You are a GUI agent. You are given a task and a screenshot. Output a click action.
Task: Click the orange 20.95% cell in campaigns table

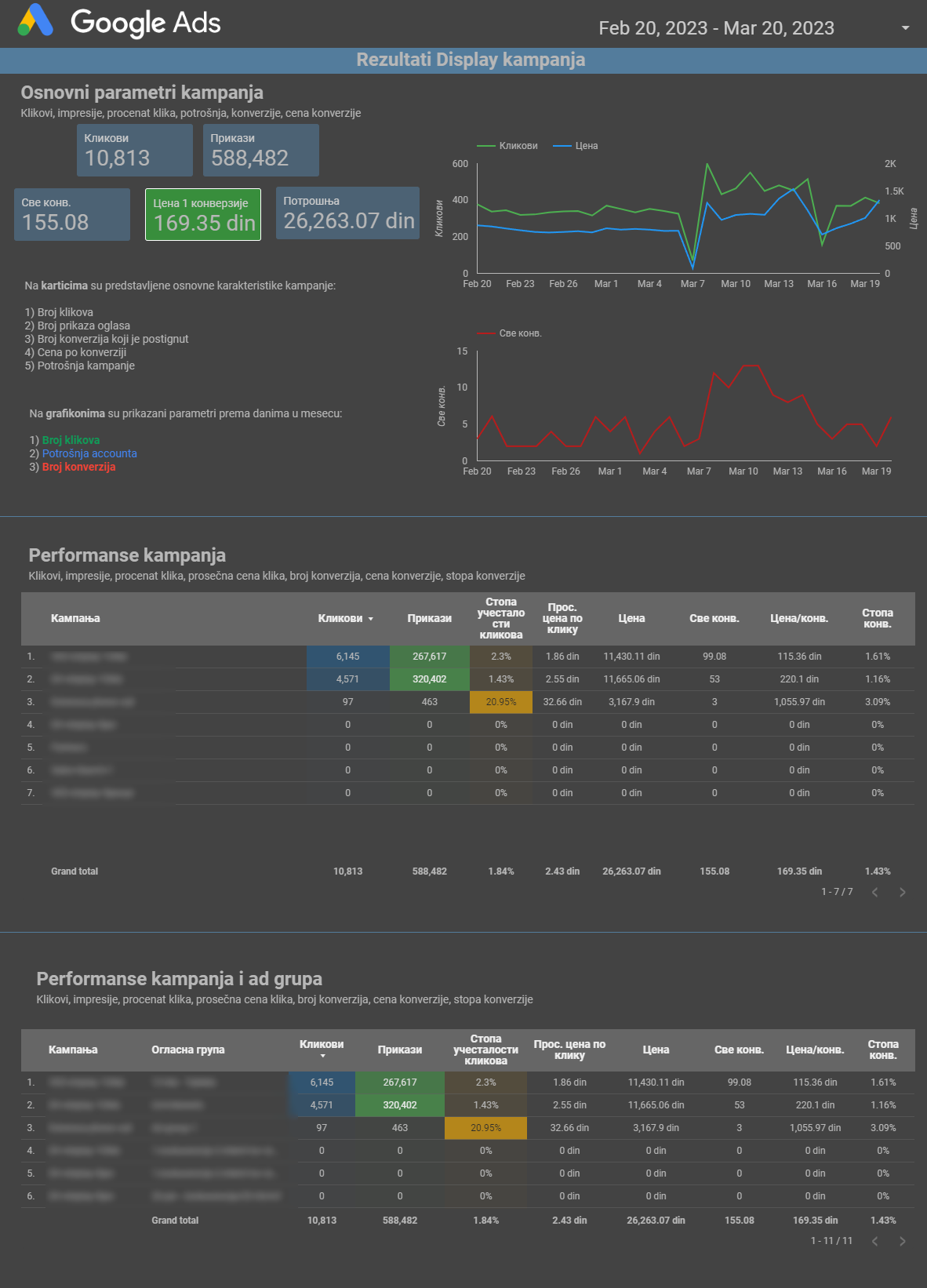[500, 702]
